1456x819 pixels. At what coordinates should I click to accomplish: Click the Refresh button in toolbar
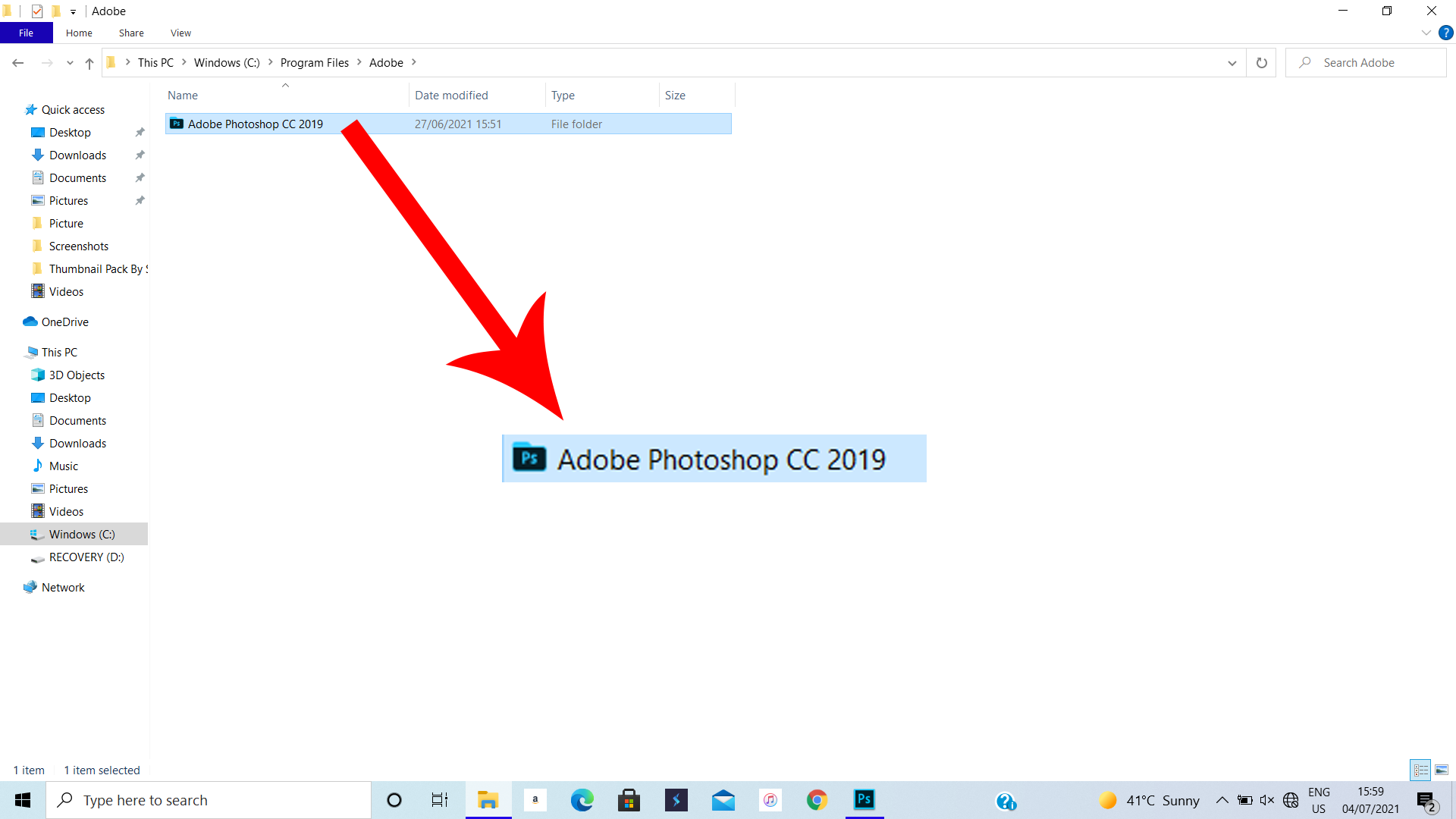1262,62
